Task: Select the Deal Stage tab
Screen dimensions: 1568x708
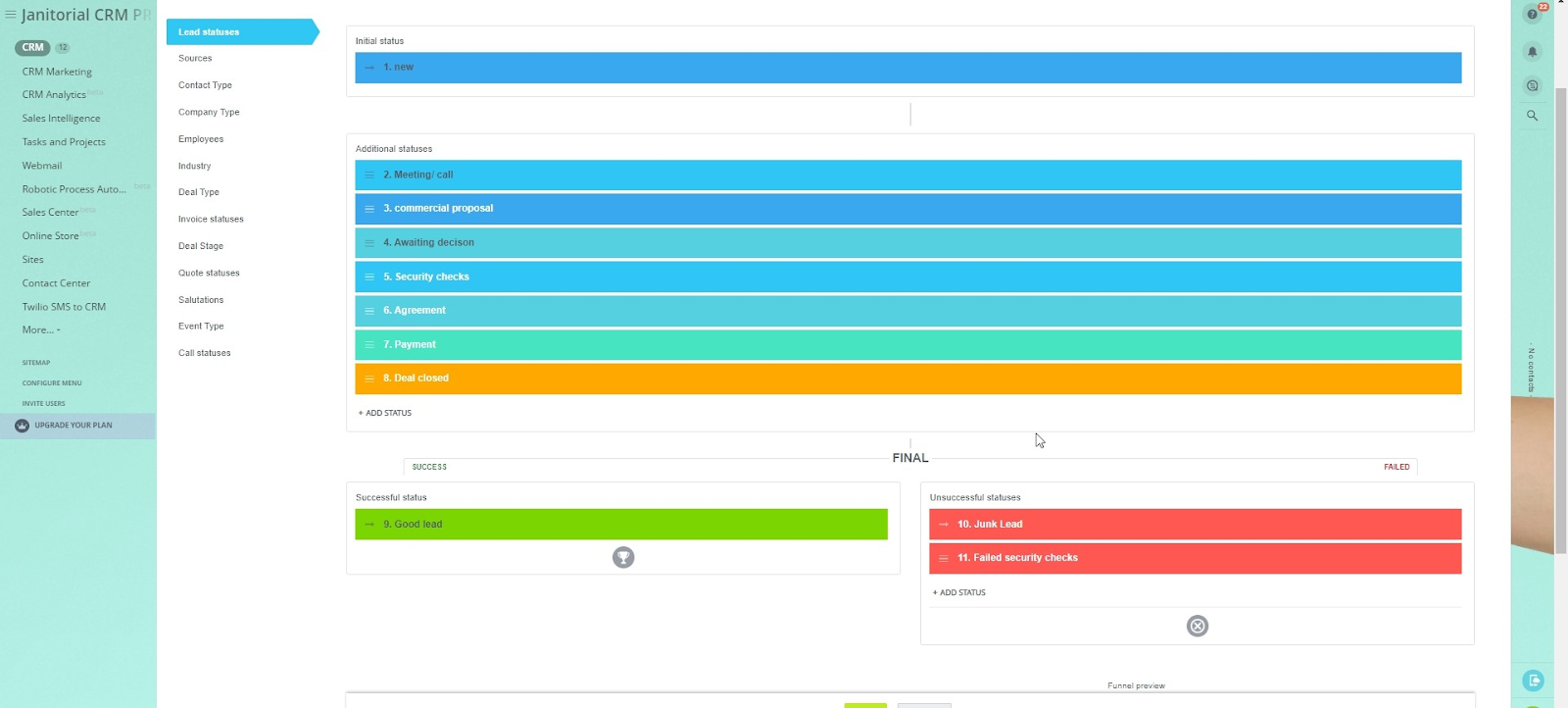Action: tap(201, 246)
